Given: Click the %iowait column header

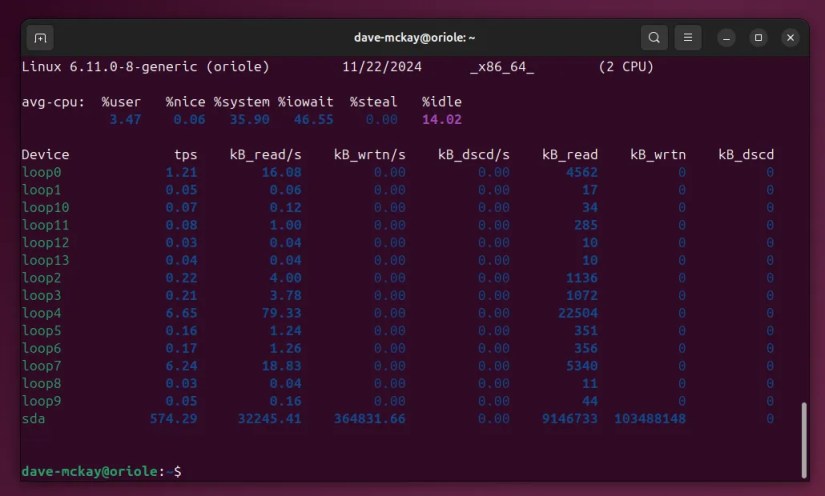Looking at the screenshot, I should (x=306, y=102).
